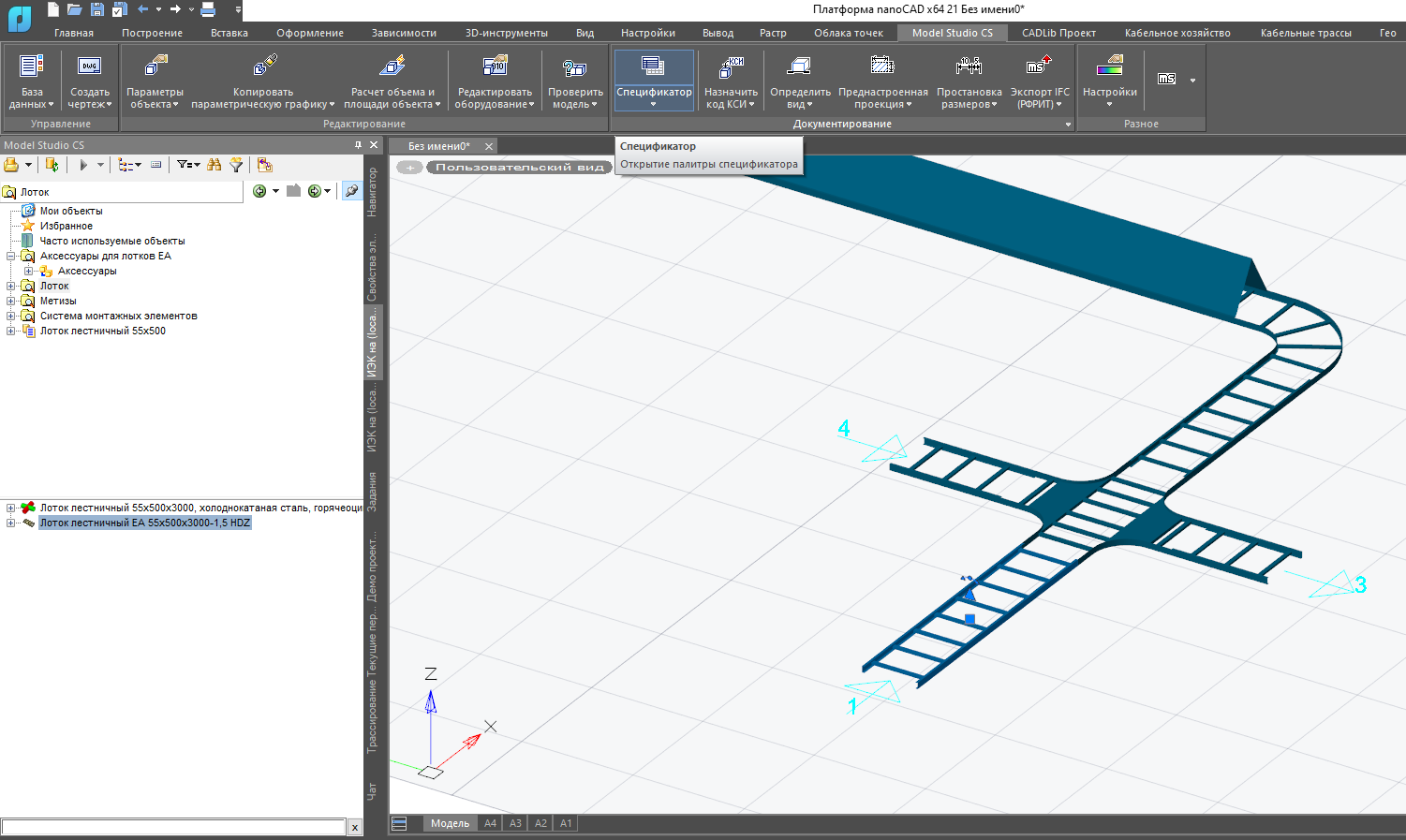Click the layout list icon left of Модель tab
Viewport: 1406px width, 840px height.
click(x=400, y=823)
